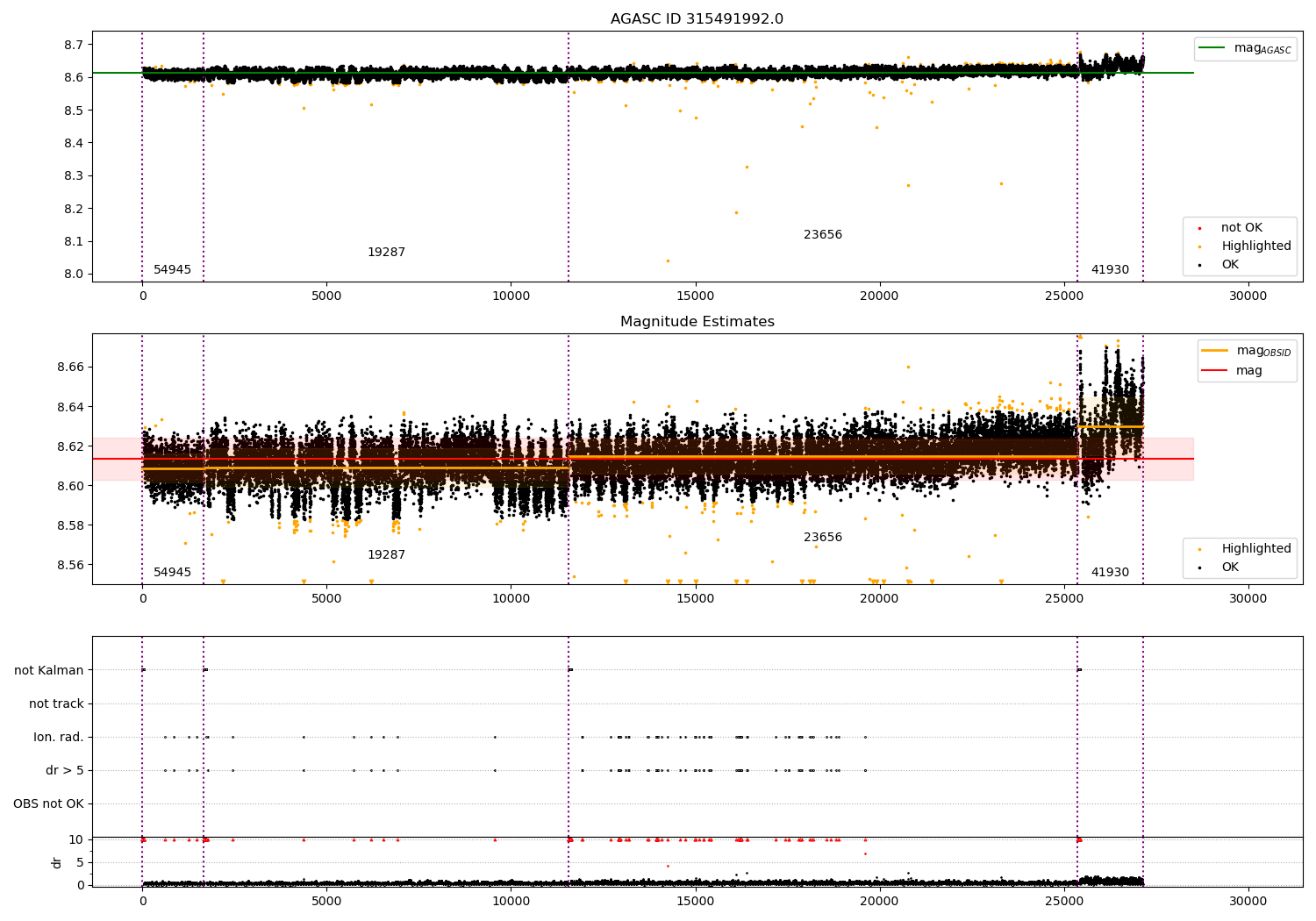Click the '15000' x-axis tick under the bottom plot

[x=695, y=901]
